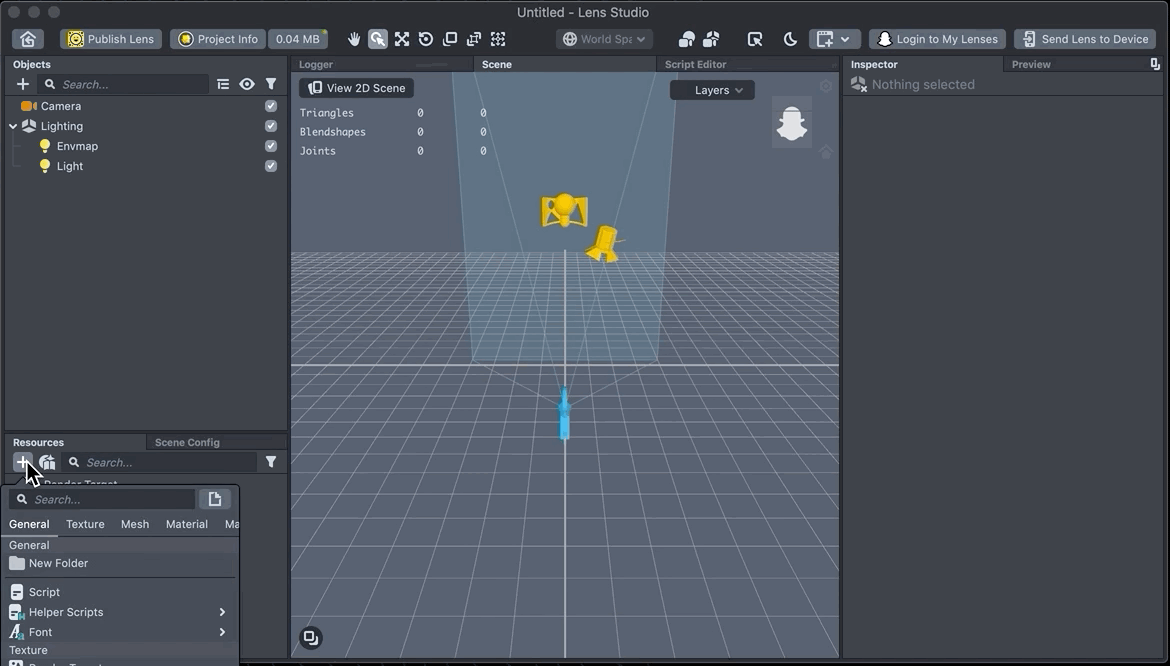The image size is (1170, 666).
Task: Click the Objects panel filter icon
Action: coord(271,84)
